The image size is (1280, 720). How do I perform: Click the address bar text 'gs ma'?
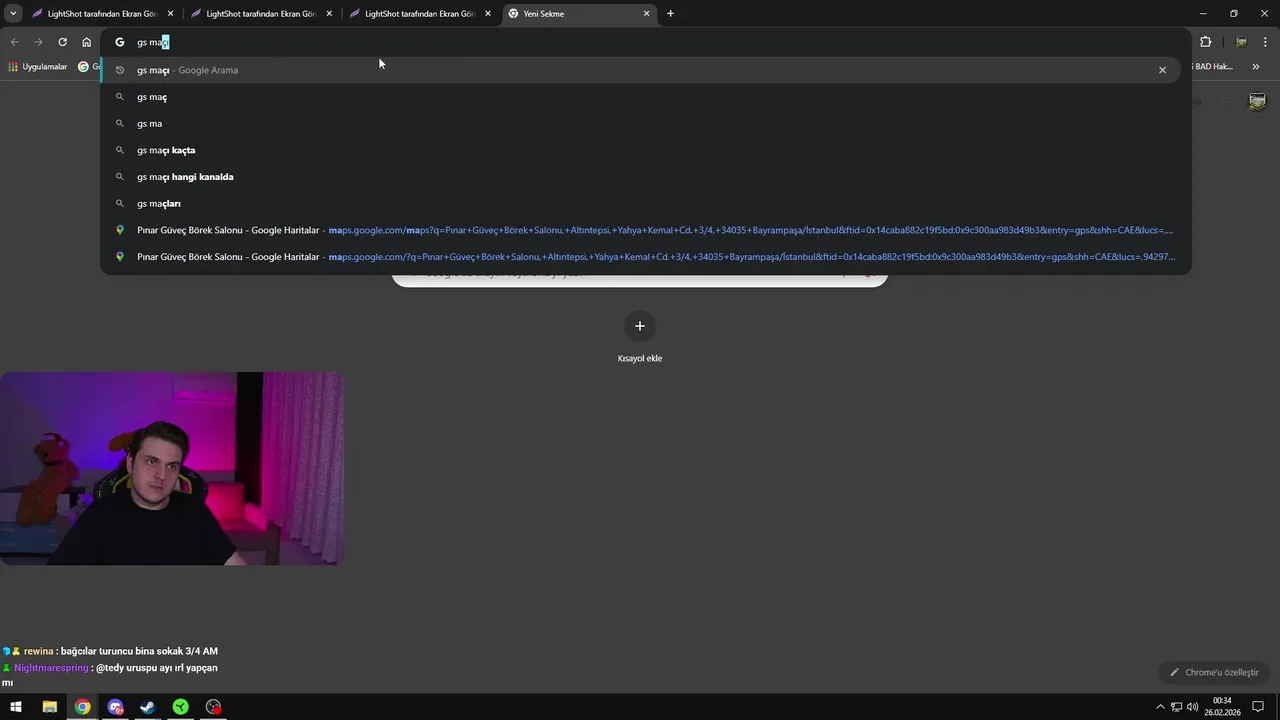point(149,42)
